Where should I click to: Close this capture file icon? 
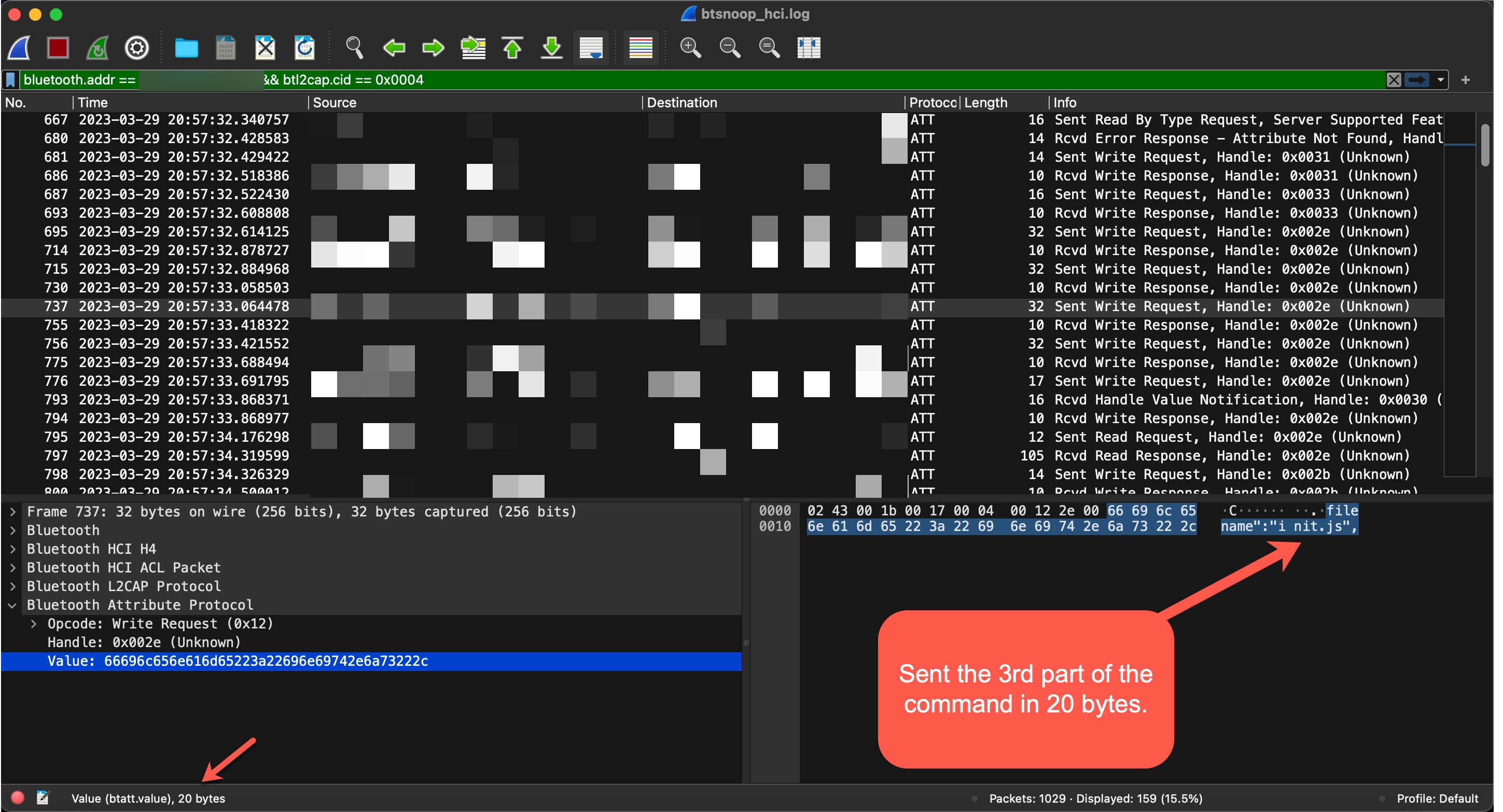point(265,47)
